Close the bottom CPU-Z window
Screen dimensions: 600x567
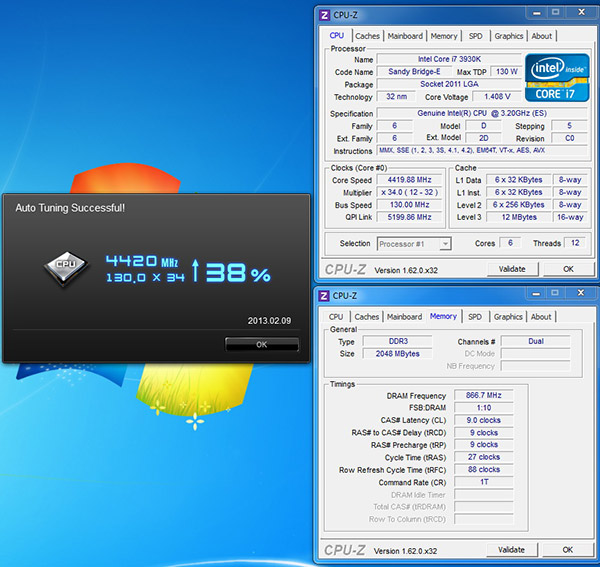click(x=581, y=293)
